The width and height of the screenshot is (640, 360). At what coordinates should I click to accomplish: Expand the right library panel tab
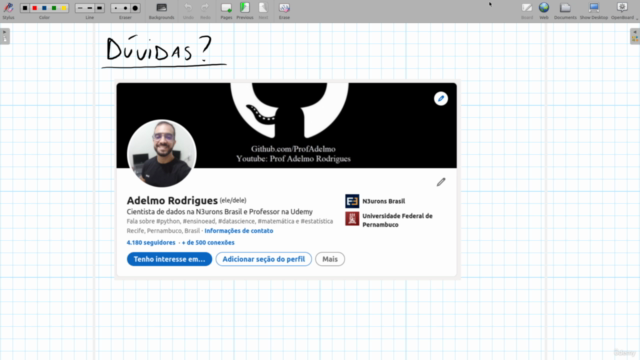(635, 36)
